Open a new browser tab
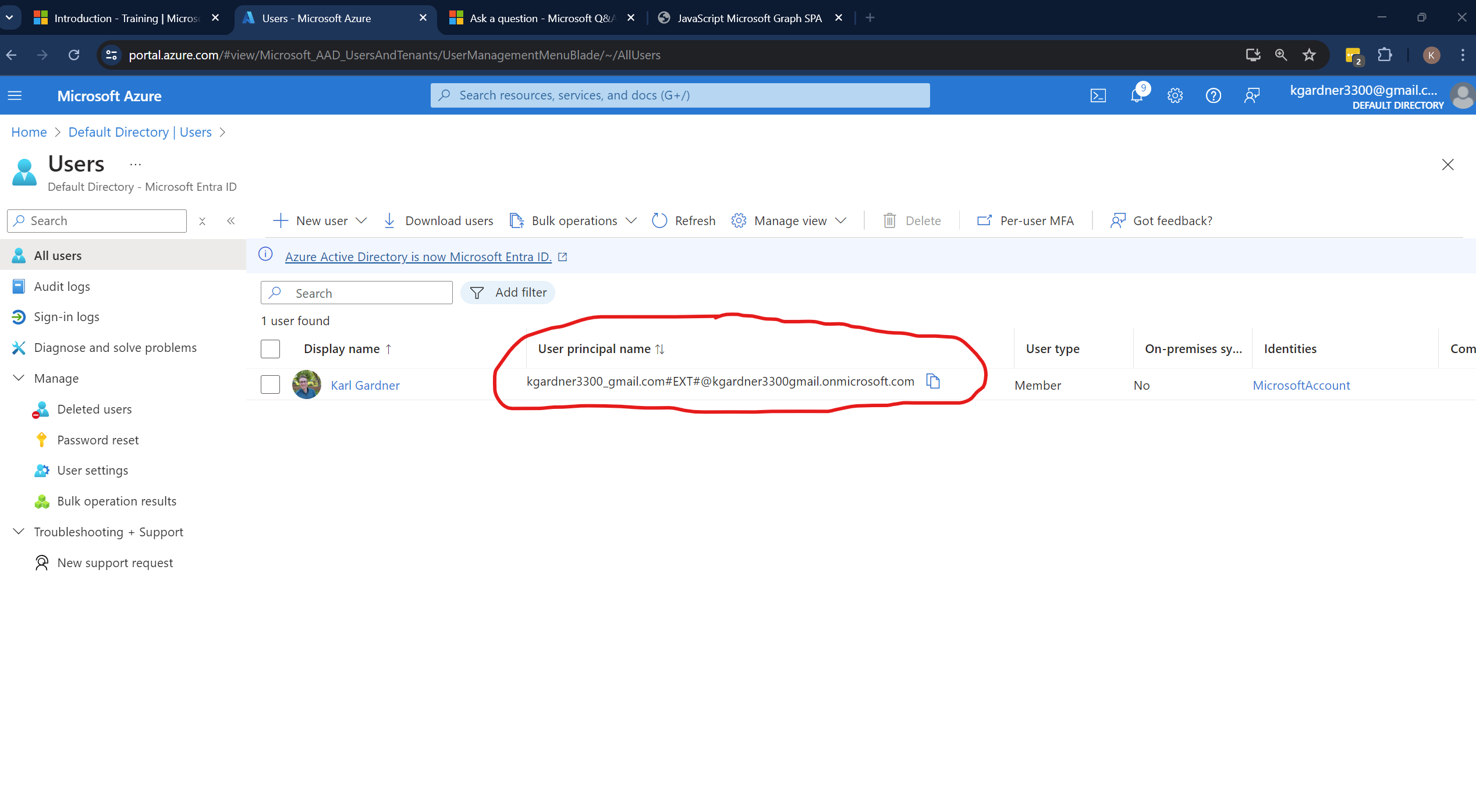 (870, 18)
